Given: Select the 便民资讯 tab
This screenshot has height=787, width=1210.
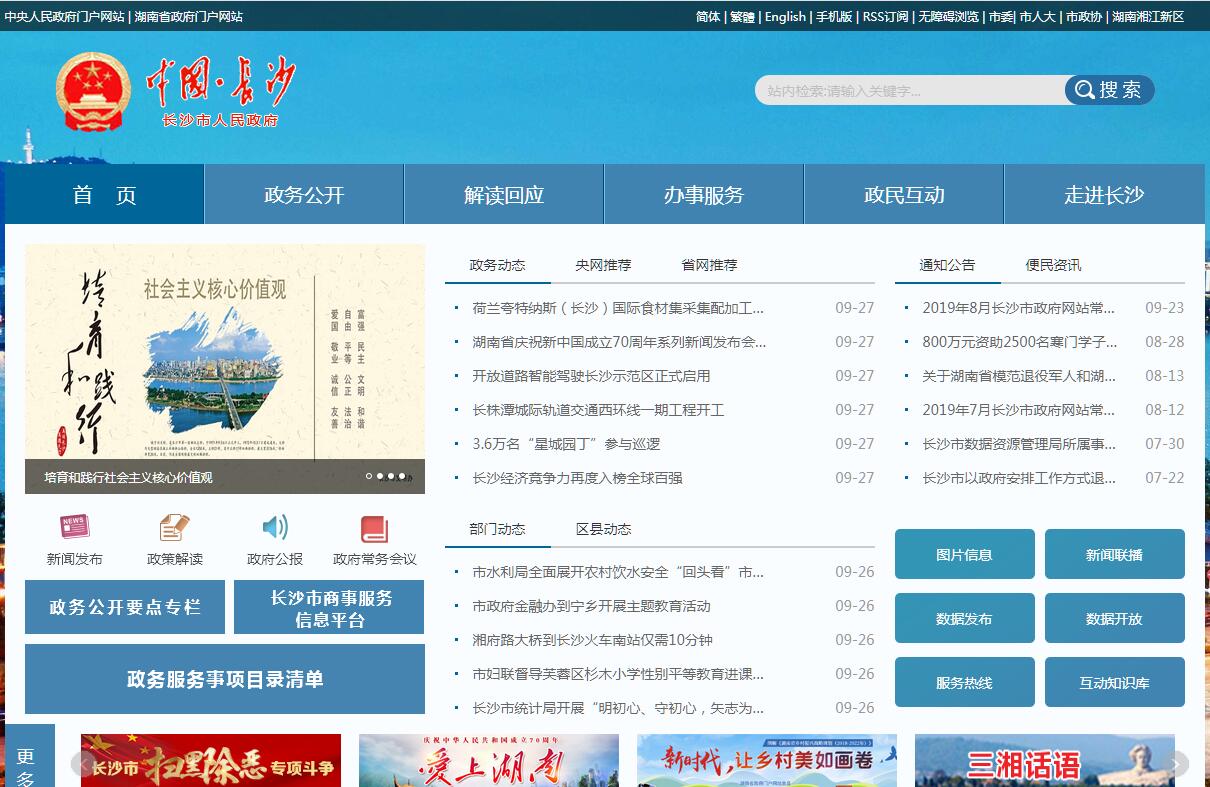Looking at the screenshot, I should point(1053,265).
